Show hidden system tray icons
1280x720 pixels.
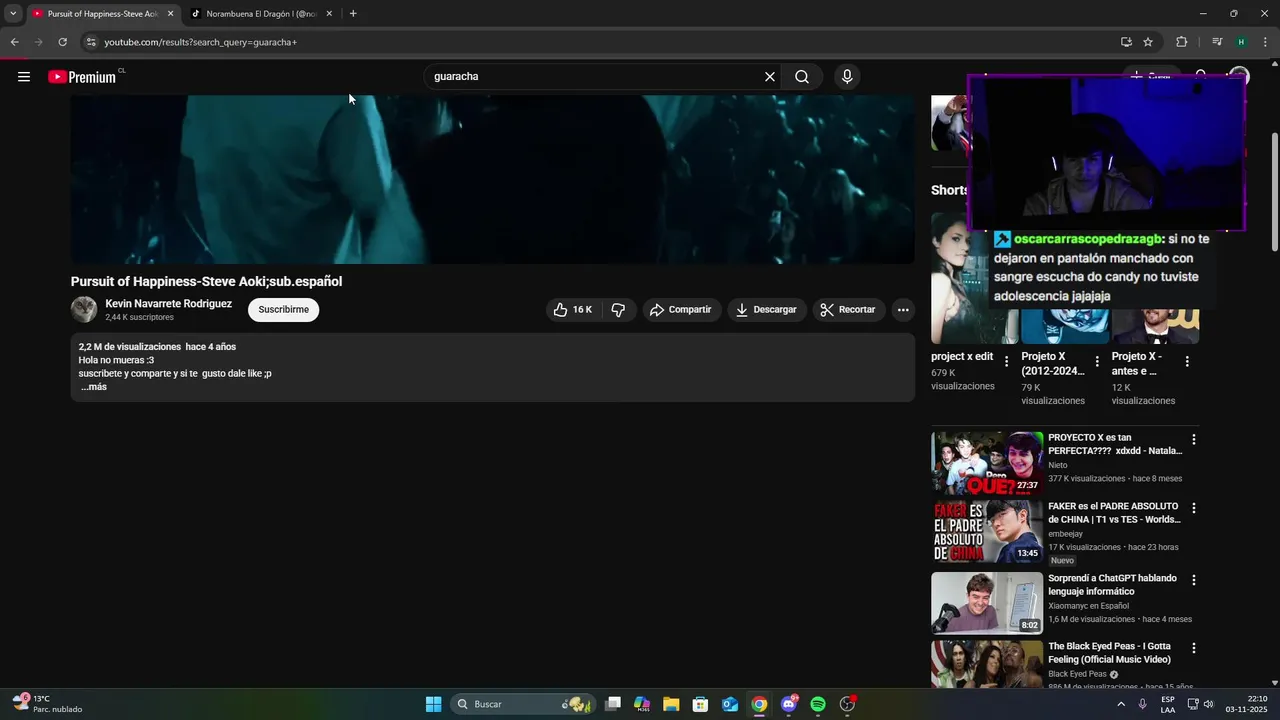click(x=1120, y=704)
